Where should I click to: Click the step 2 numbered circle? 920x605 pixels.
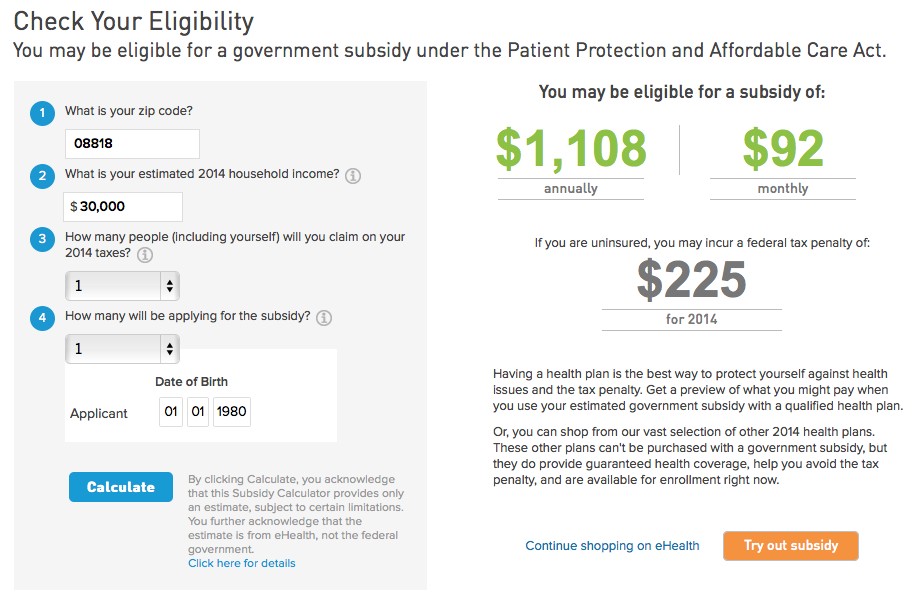42,176
